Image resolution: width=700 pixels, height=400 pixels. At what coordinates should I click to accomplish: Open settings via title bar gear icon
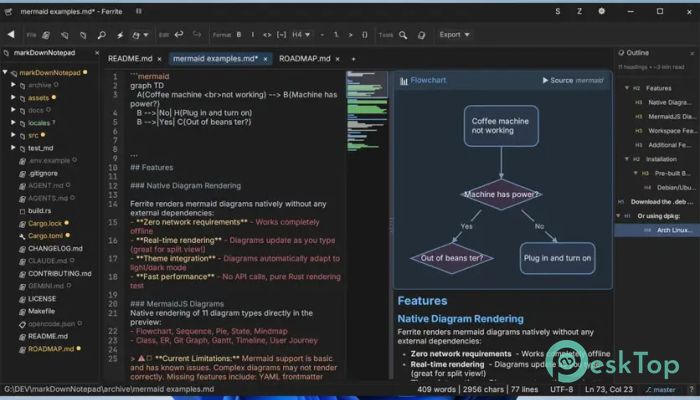coord(602,11)
